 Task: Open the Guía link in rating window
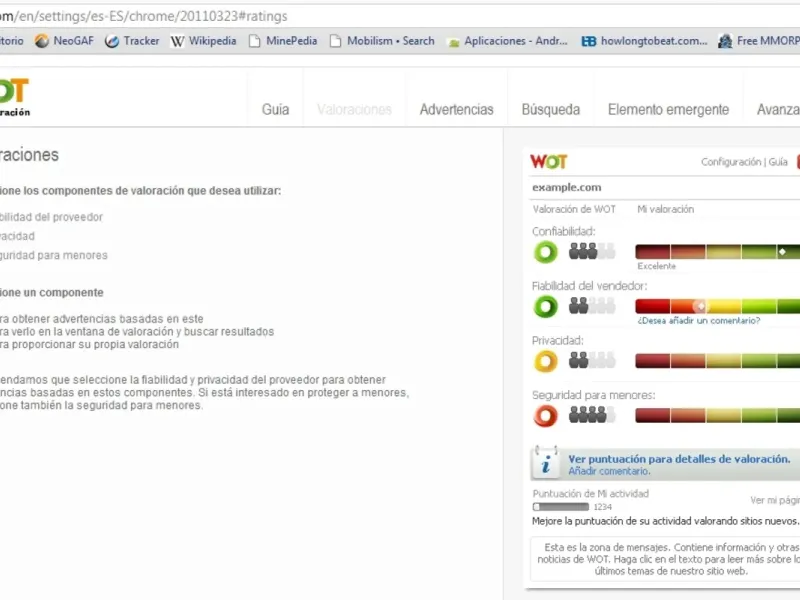click(x=778, y=162)
